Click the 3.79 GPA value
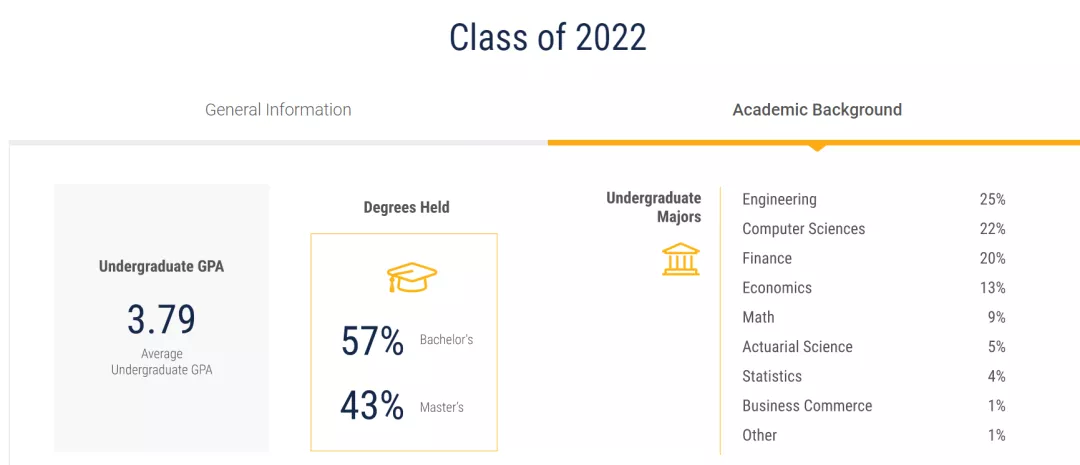Screen dimensions: 1080x465 point(161,319)
